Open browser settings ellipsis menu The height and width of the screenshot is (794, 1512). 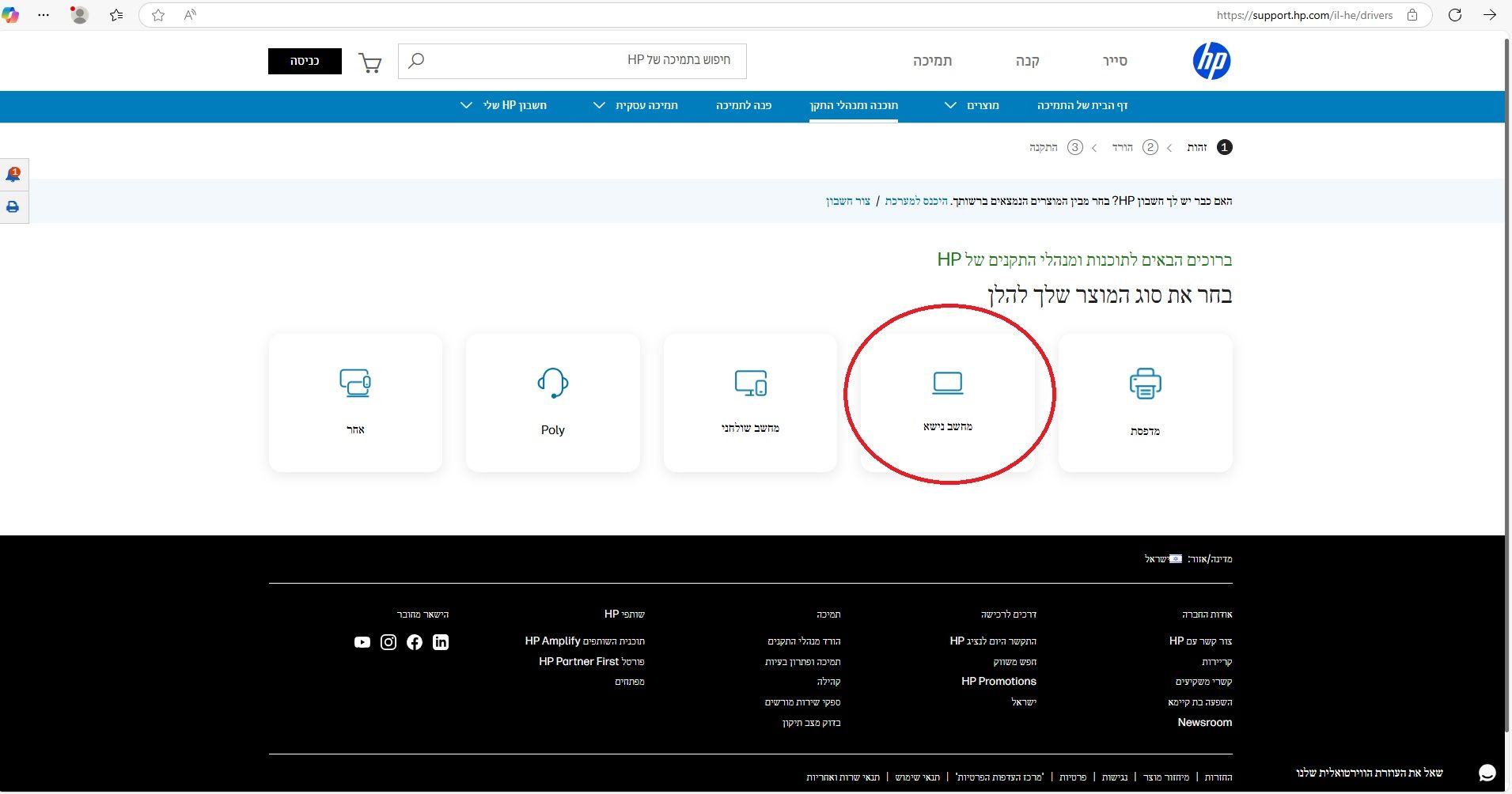[x=44, y=15]
